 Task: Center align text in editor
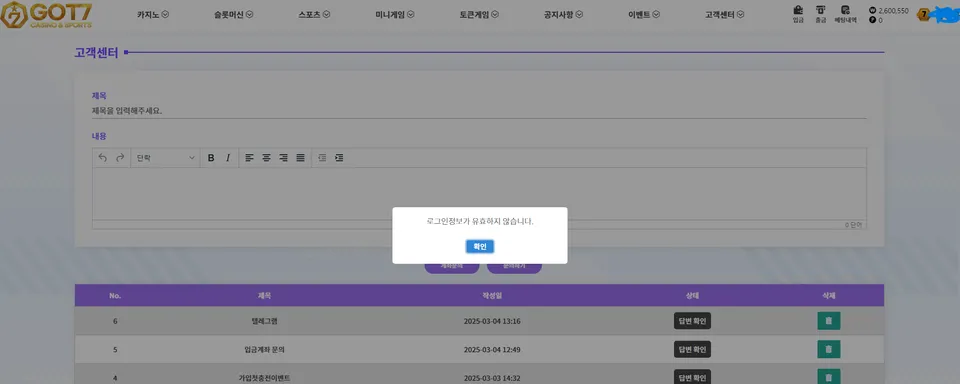click(x=266, y=157)
